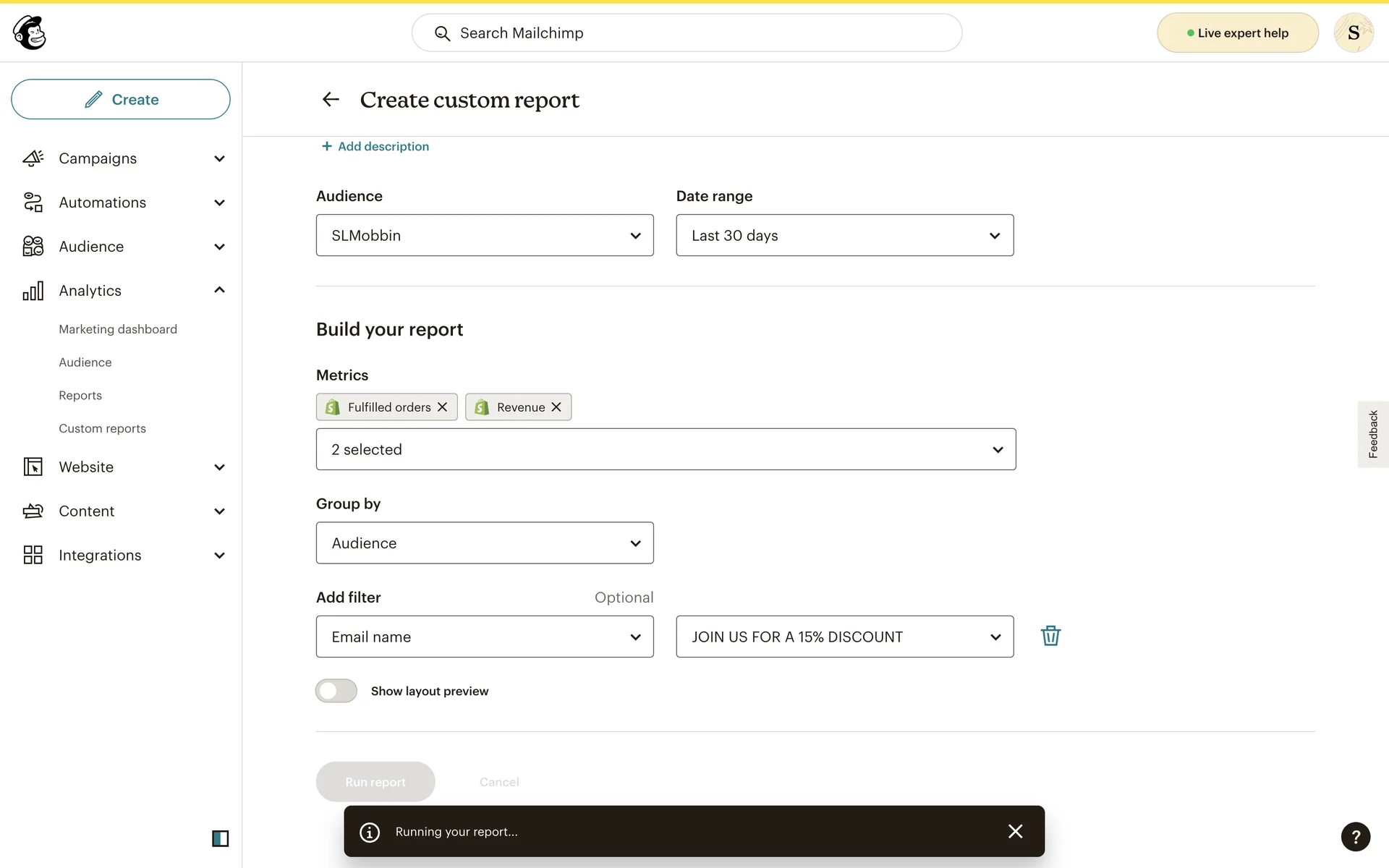Focus the Search Mailchimp field
The image size is (1389, 868).
point(687,33)
